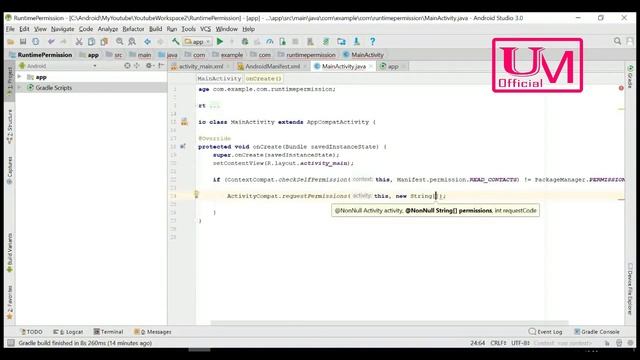This screenshot has width=640, height=360.
Task: Toggle the Gradle right-side panel
Action: pos(630,76)
